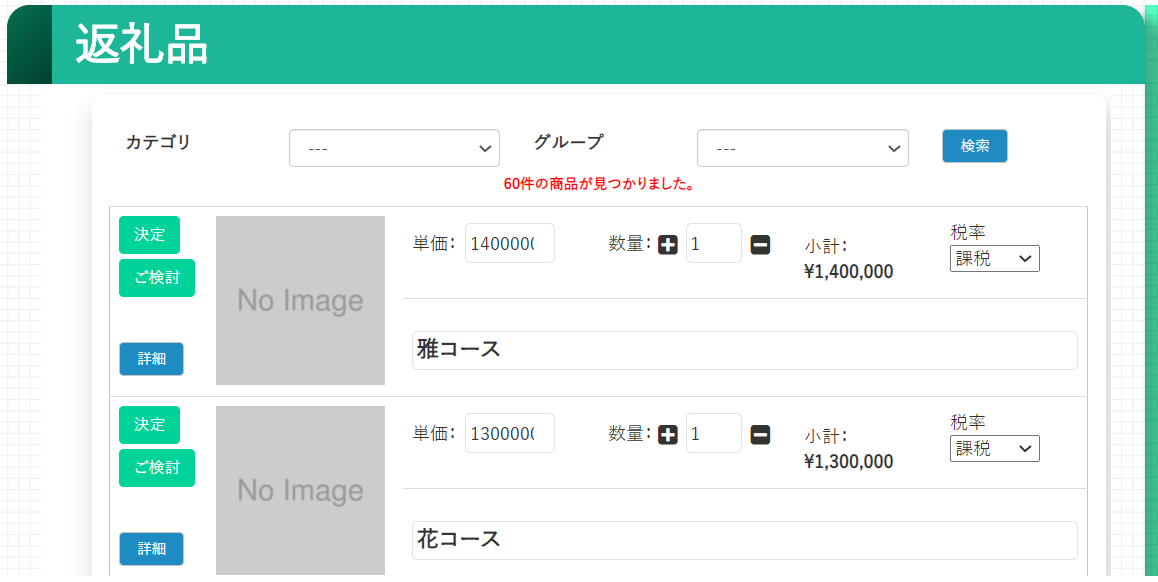Click ご検討 button for 雅コース

point(157,278)
